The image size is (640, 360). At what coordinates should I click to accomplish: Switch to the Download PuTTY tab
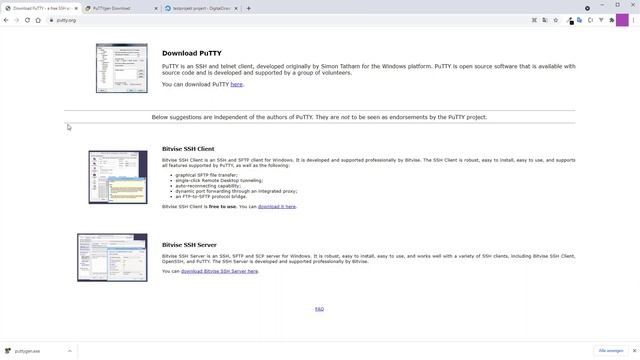41,8
